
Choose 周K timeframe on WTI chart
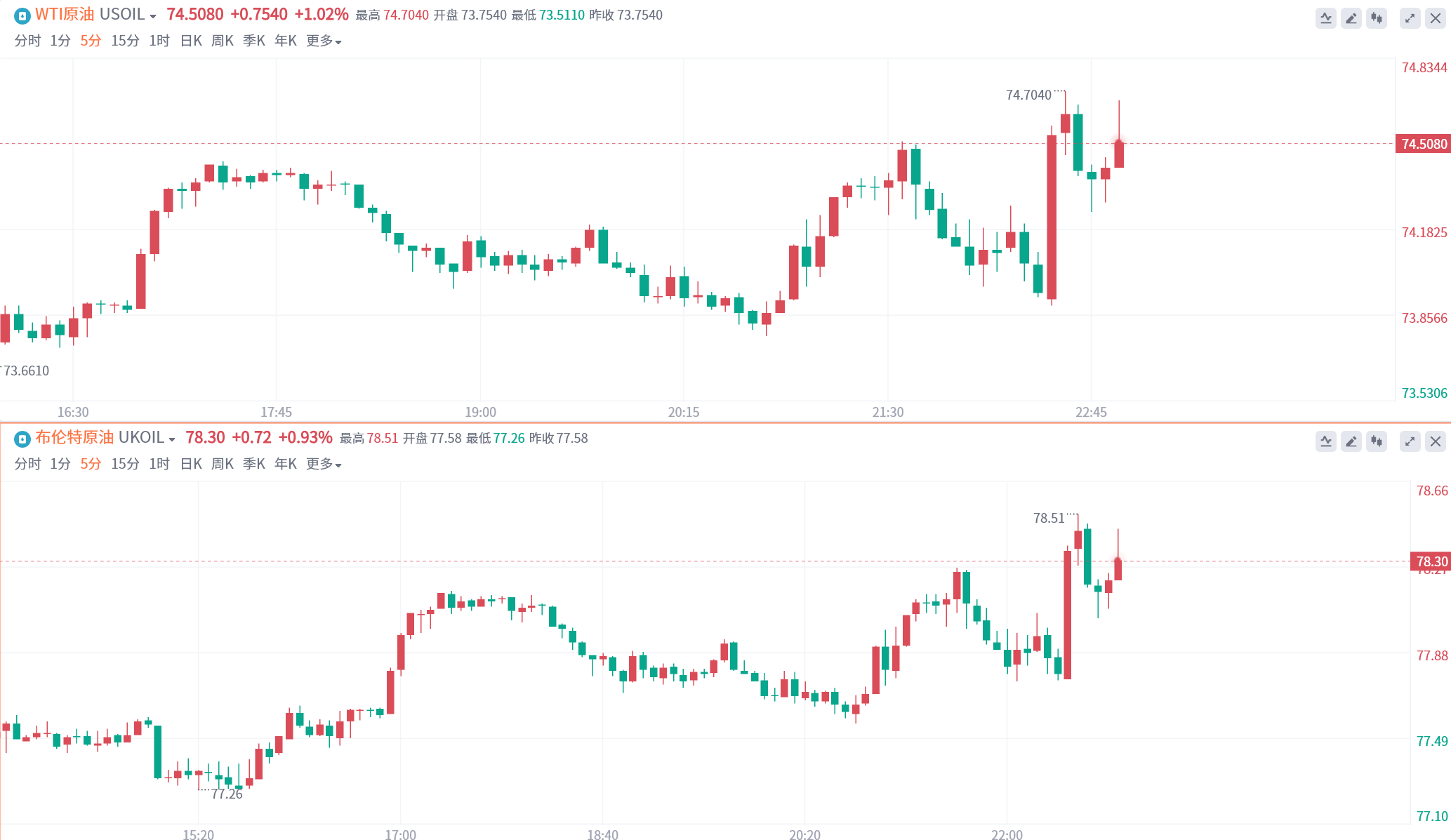[x=223, y=41]
